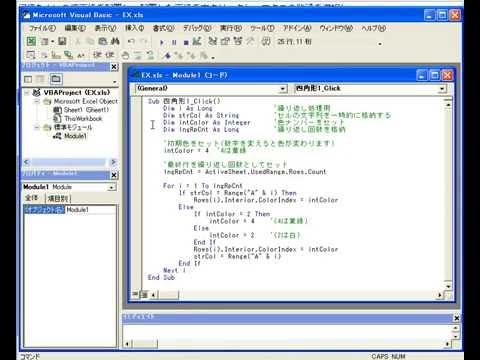Click the Cut scissors icon
This screenshot has height=360, width=480.
pos(78,41)
